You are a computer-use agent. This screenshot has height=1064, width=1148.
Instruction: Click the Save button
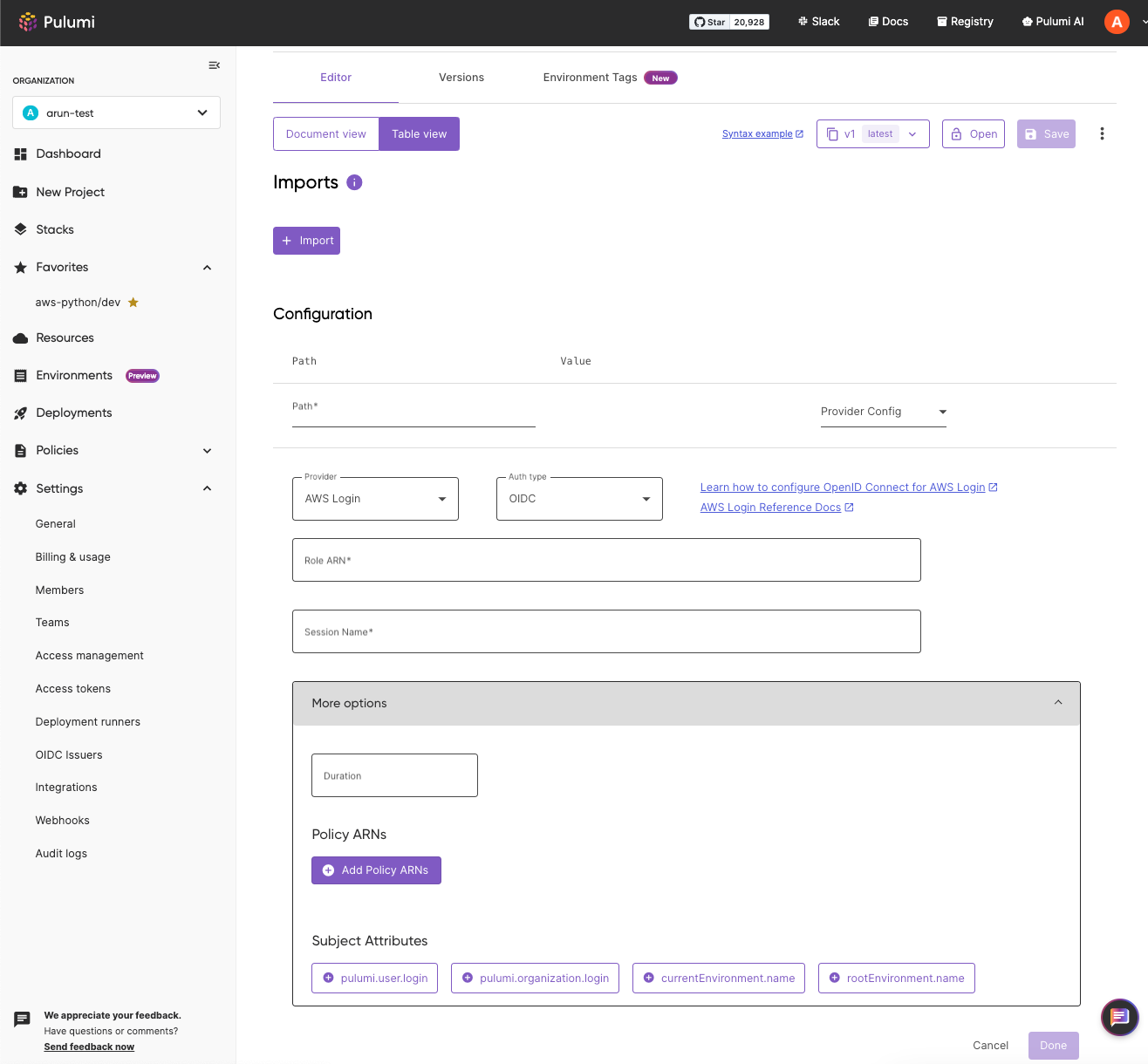coord(1046,134)
